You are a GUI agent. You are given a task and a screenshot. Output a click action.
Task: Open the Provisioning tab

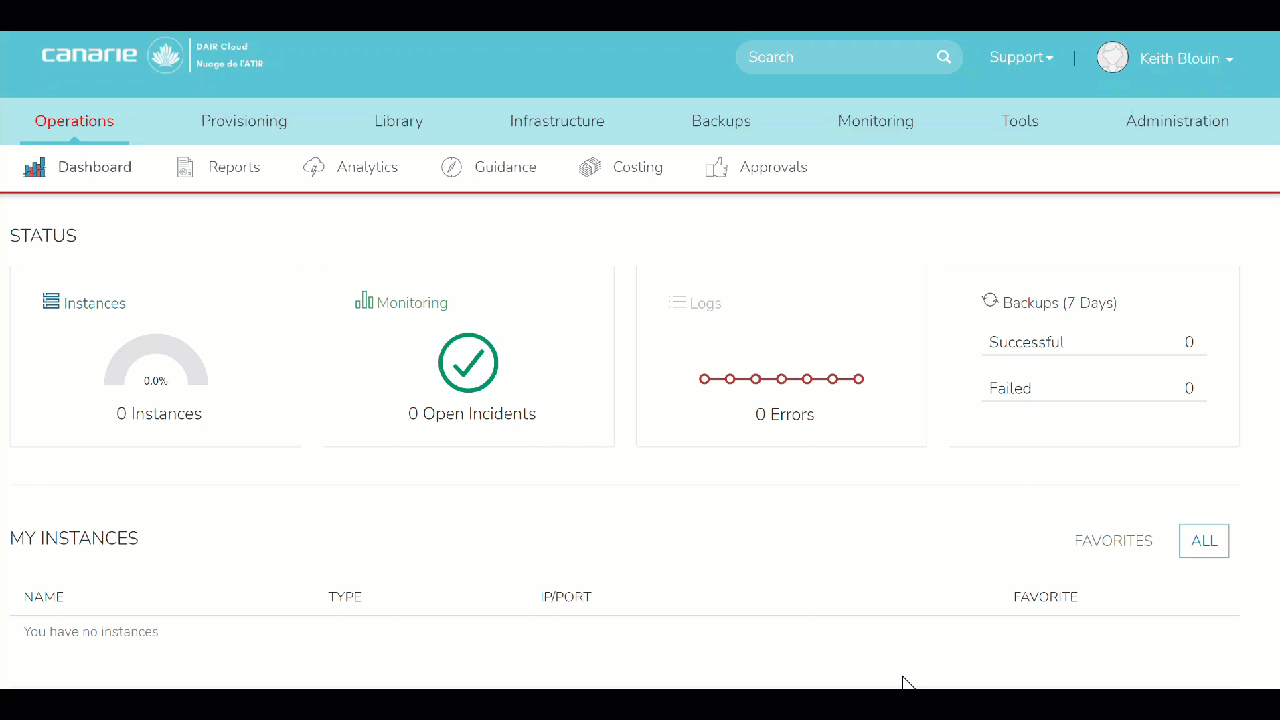coord(244,121)
